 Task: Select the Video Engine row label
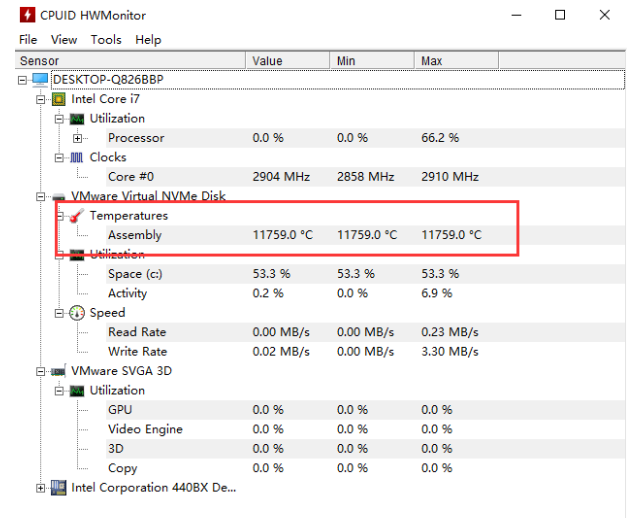point(145,429)
